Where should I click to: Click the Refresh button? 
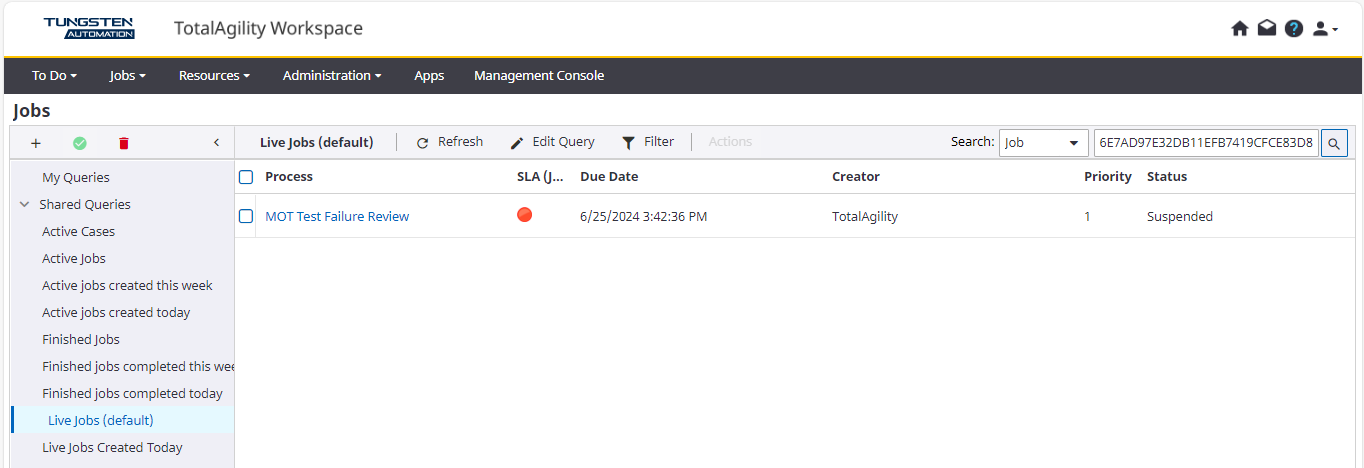[449, 142]
